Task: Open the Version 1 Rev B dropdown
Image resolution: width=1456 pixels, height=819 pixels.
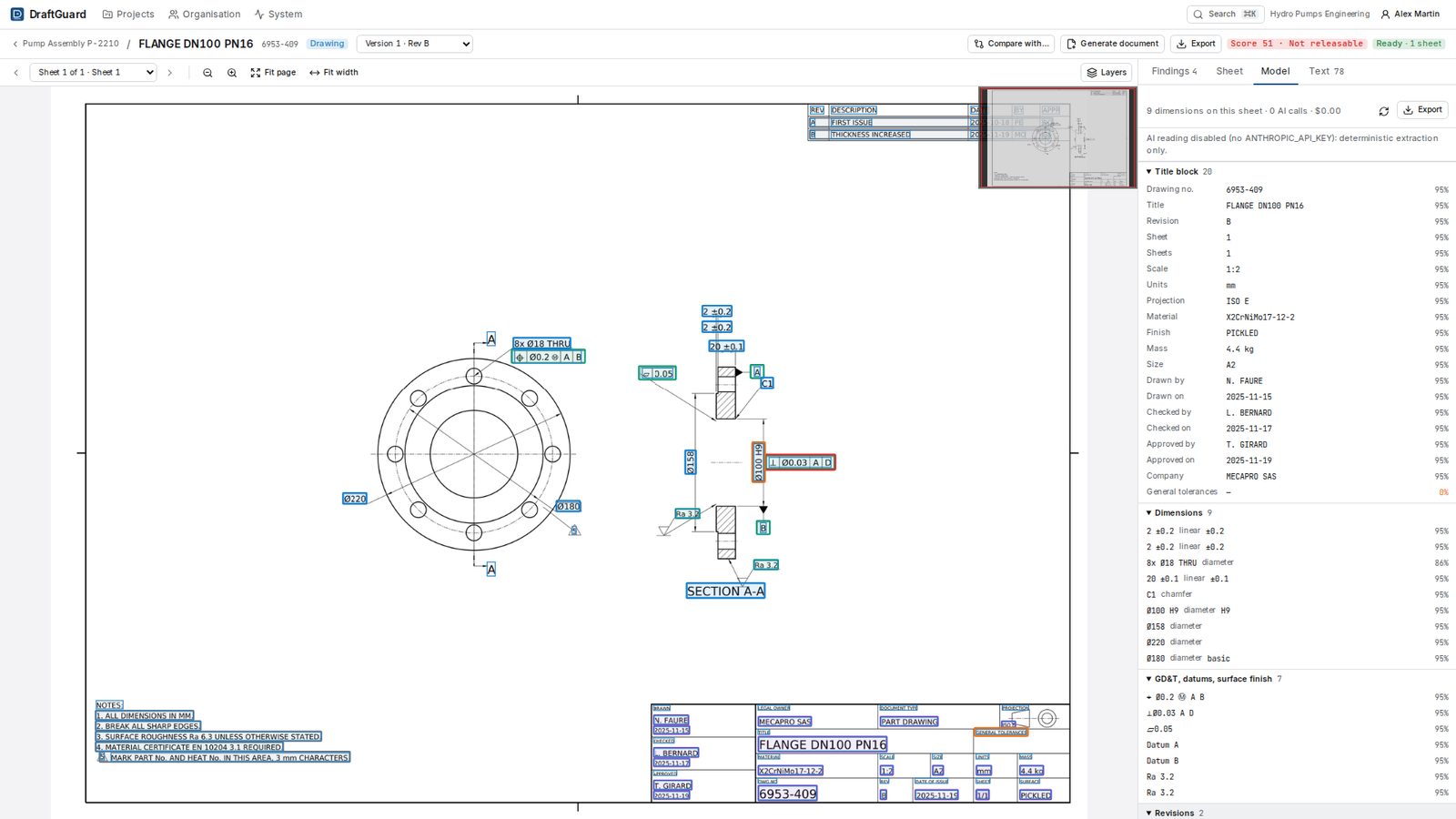Action: 414,44
